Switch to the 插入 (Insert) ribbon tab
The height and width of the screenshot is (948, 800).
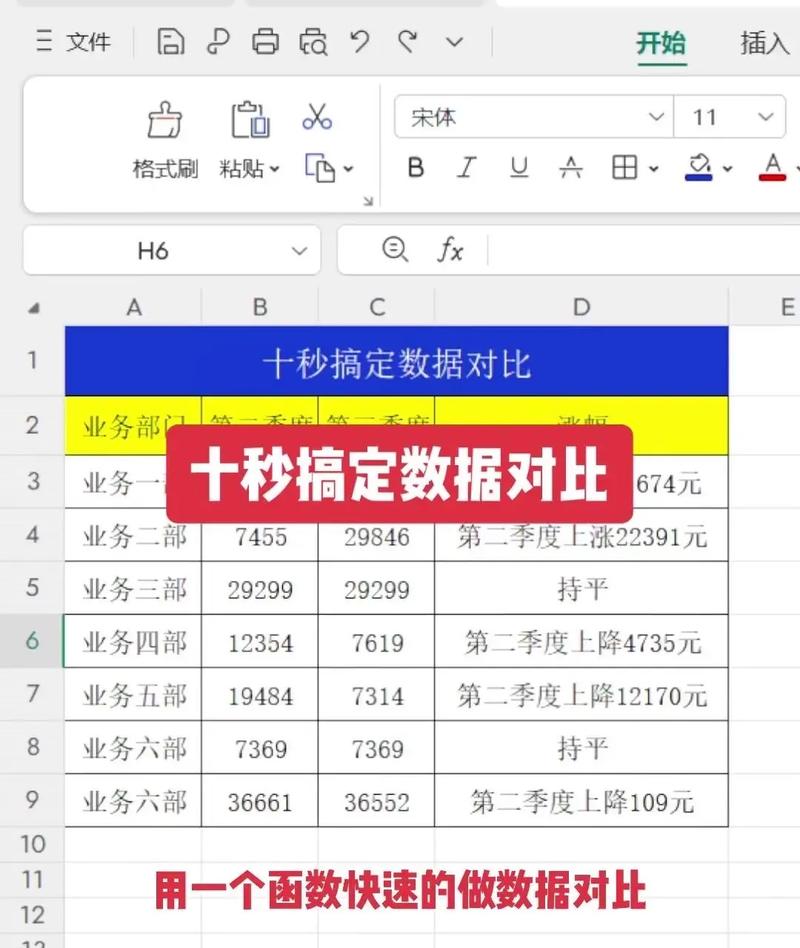click(763, 44)
